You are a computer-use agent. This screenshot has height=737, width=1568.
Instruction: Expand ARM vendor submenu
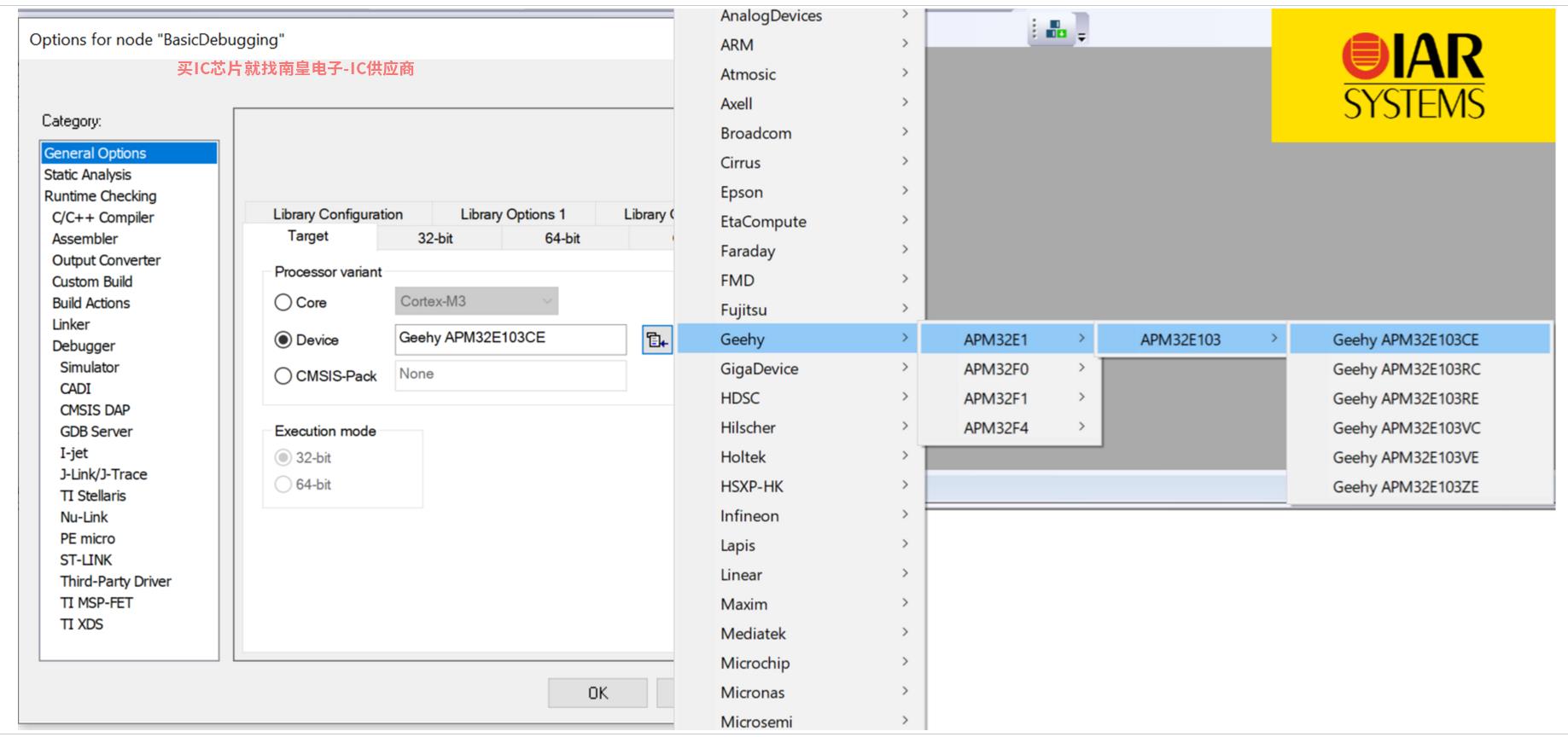coord(799,44)
